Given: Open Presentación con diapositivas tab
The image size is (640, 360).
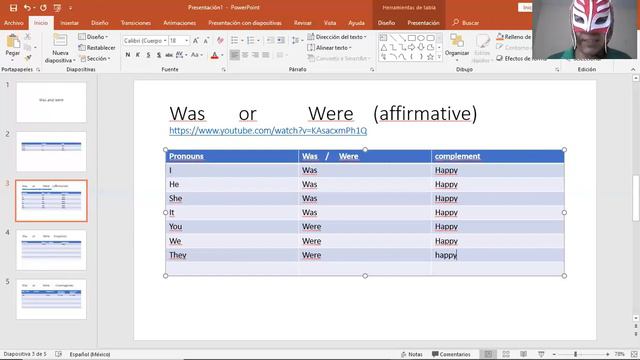Looking at the screenshot, I should (245, 23).
